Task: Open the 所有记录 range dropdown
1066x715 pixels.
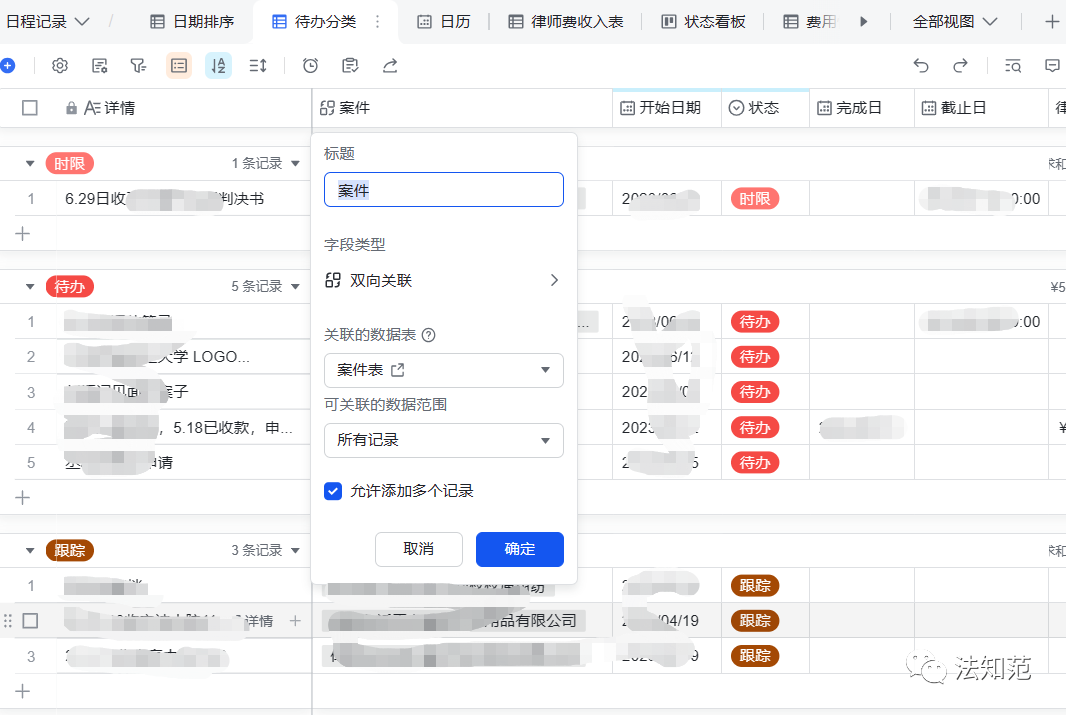Action: (444, 440)
